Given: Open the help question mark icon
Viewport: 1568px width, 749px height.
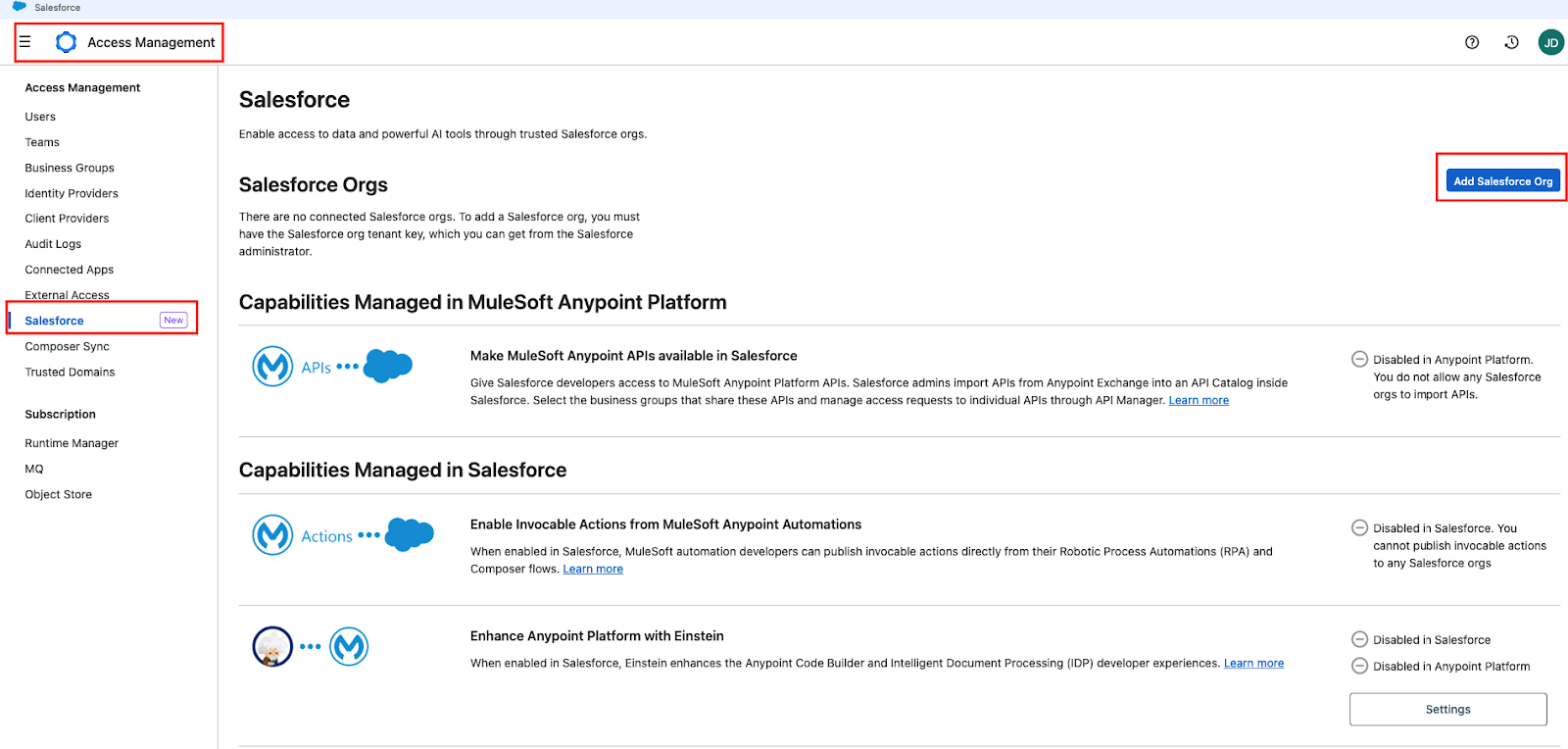Looking at the screenshot, I should point(1472,42).
